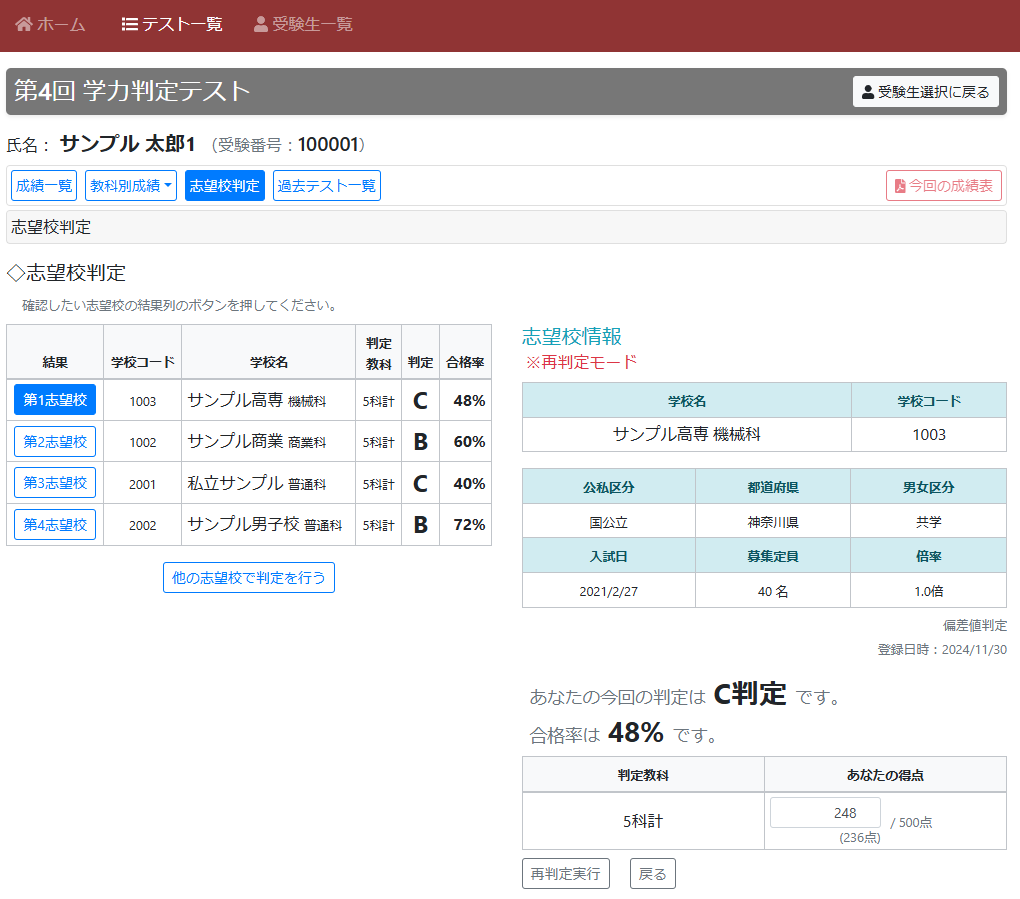Viewport: 1020px width, 899px height.
Task: Click the home icon in the navbar
Action: (24, 24)
